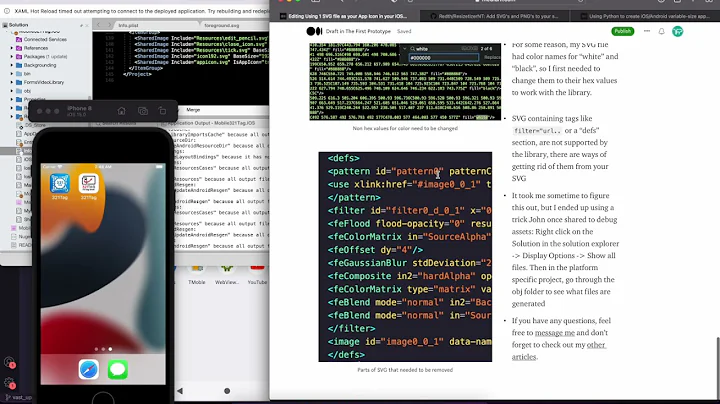
Task: Expand the obj folder
Action: point(12,91)
